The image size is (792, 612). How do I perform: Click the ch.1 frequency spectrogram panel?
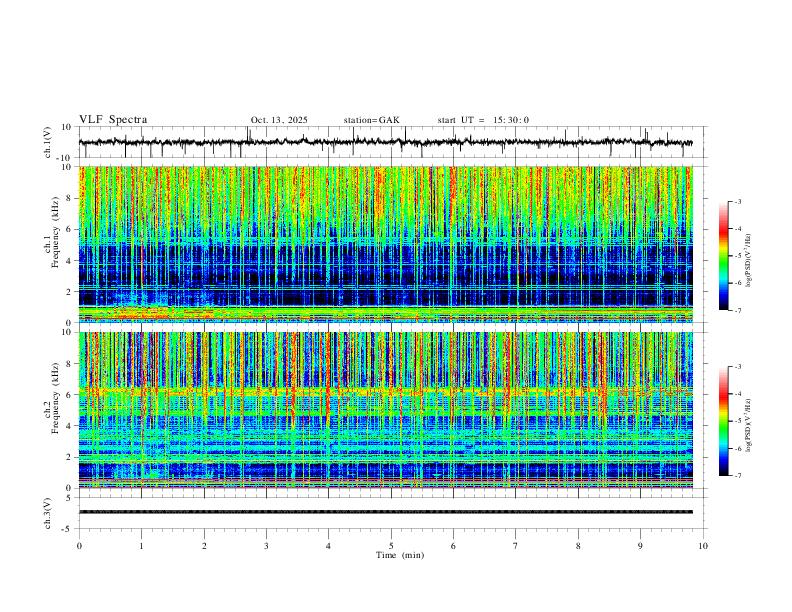point(385,244)
